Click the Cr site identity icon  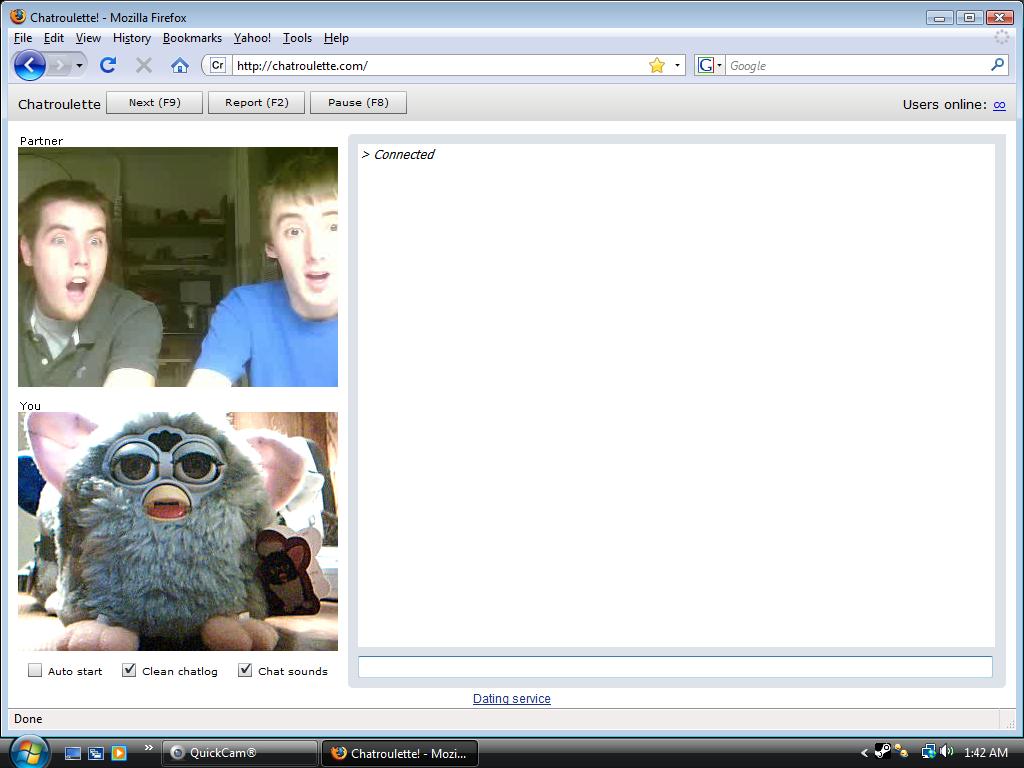(217, 65)
